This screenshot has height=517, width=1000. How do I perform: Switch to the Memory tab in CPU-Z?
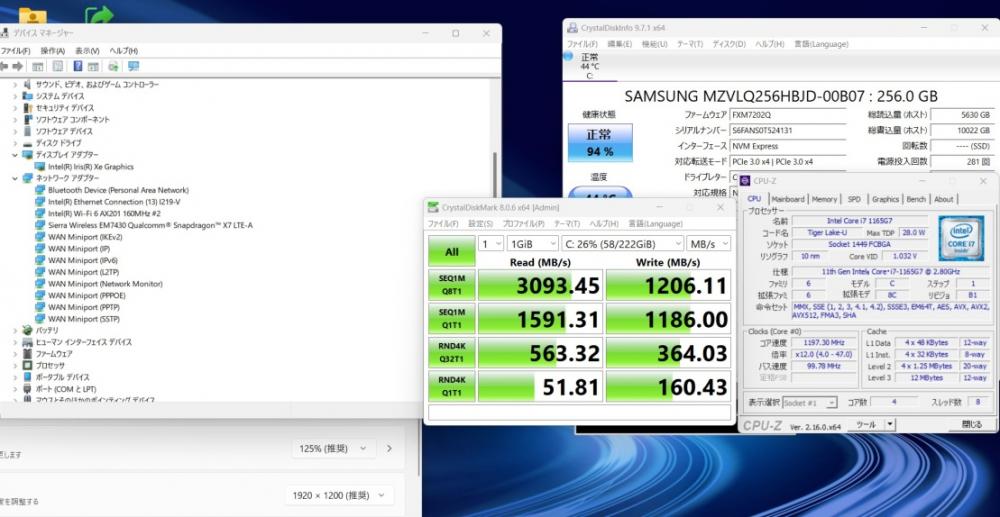(825, 200)
